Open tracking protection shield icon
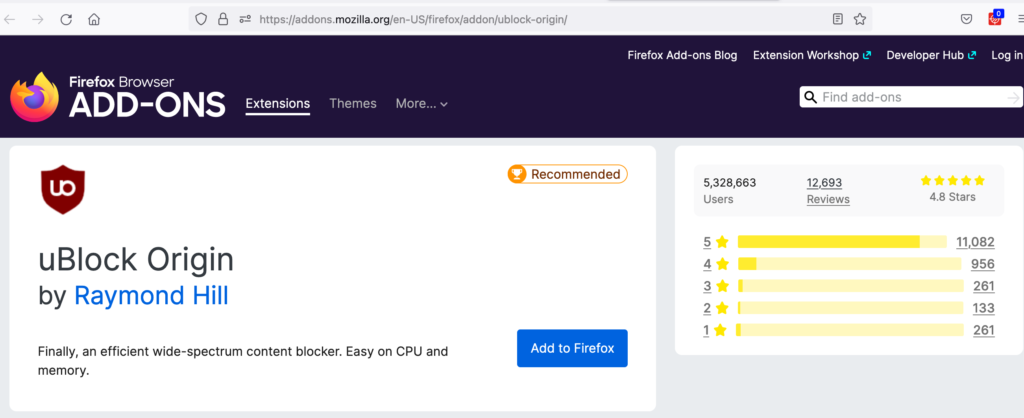 [201, 19]
